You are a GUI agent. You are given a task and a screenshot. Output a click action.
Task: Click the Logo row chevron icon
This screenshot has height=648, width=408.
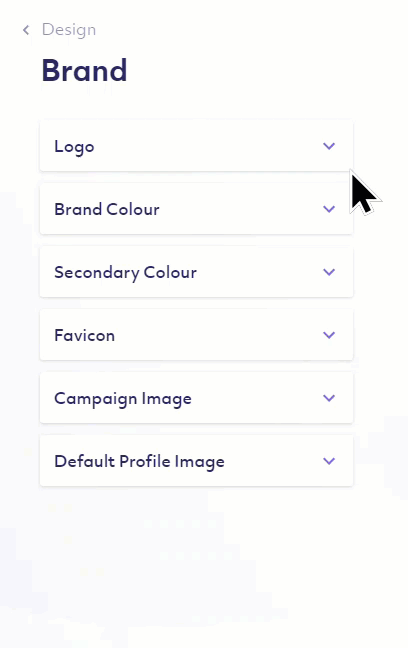(x=329, y=146)
